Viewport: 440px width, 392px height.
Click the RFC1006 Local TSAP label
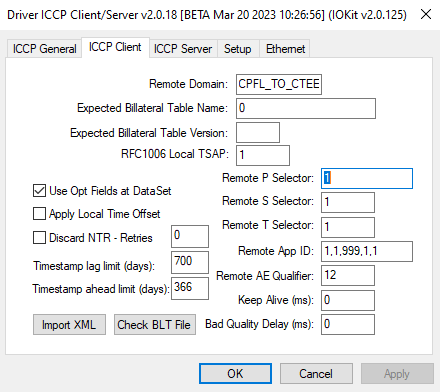tap(175, 154)
